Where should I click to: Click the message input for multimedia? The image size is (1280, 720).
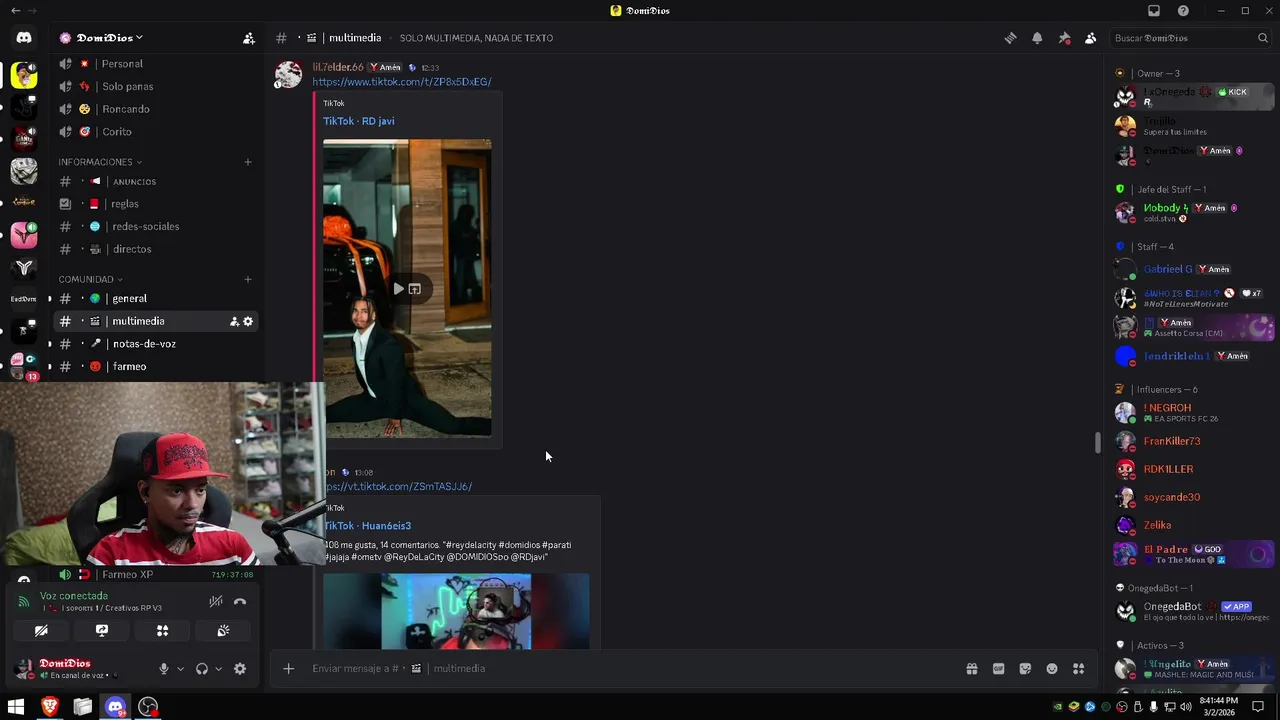pos(630,669)
